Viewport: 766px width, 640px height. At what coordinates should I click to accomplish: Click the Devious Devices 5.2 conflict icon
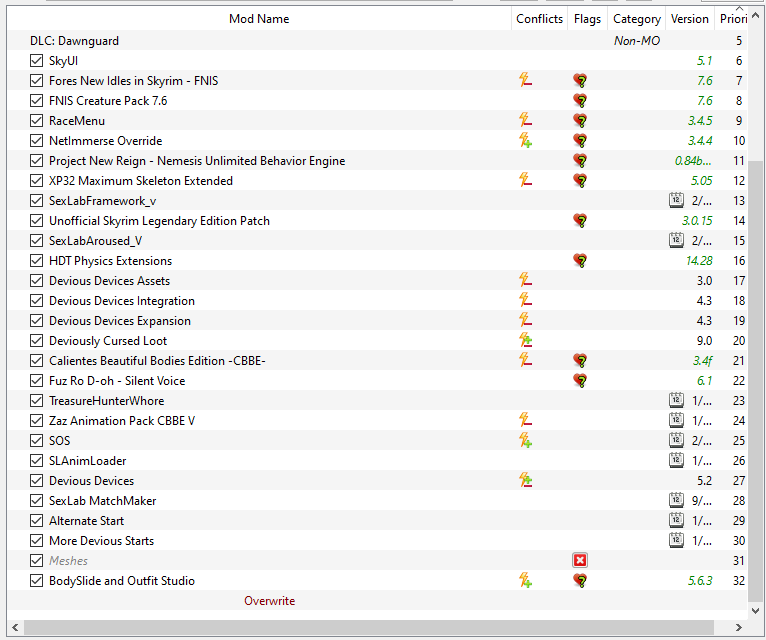tap(525, 480)
